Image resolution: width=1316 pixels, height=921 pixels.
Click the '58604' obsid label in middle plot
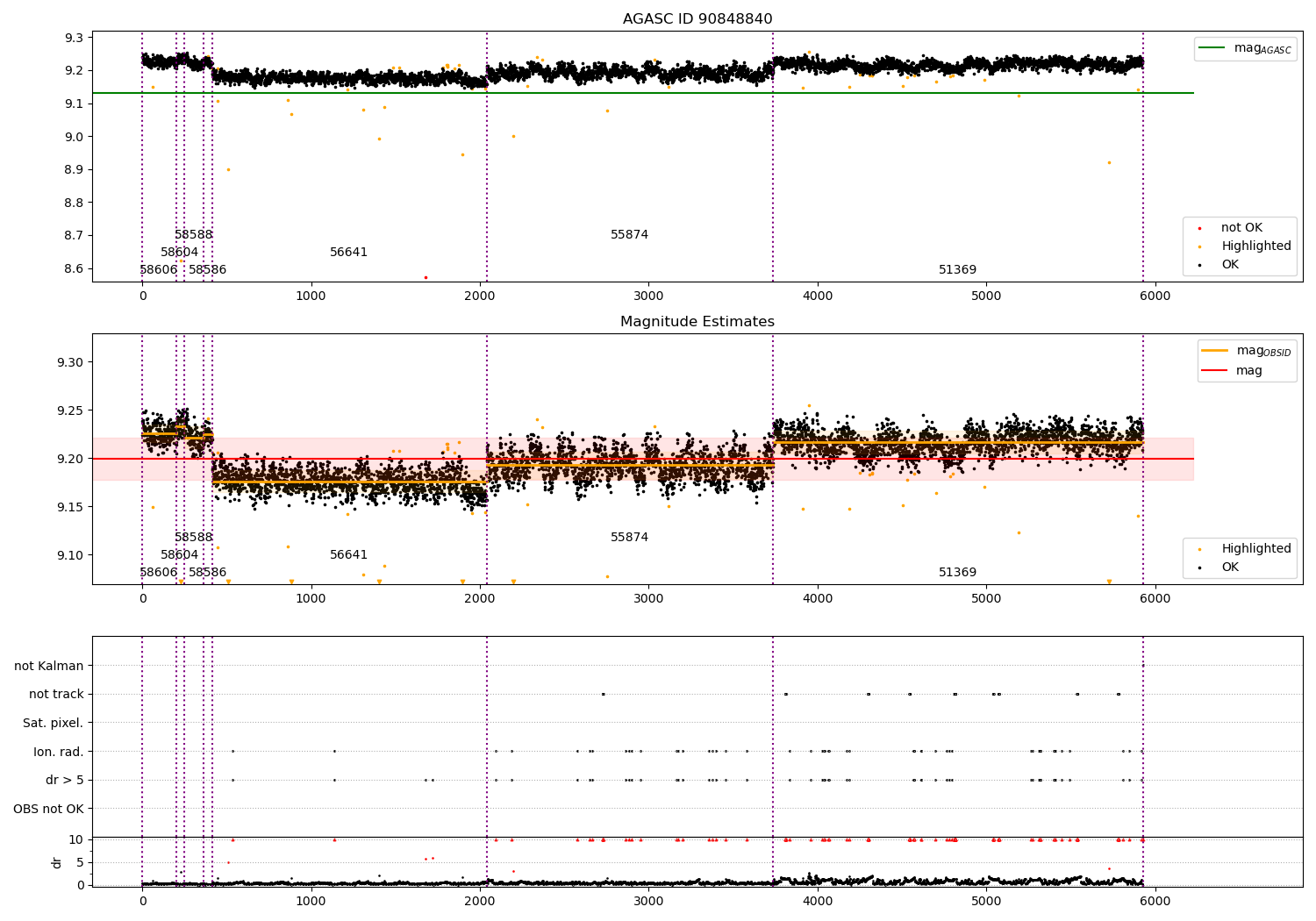[x=179, y=555]
